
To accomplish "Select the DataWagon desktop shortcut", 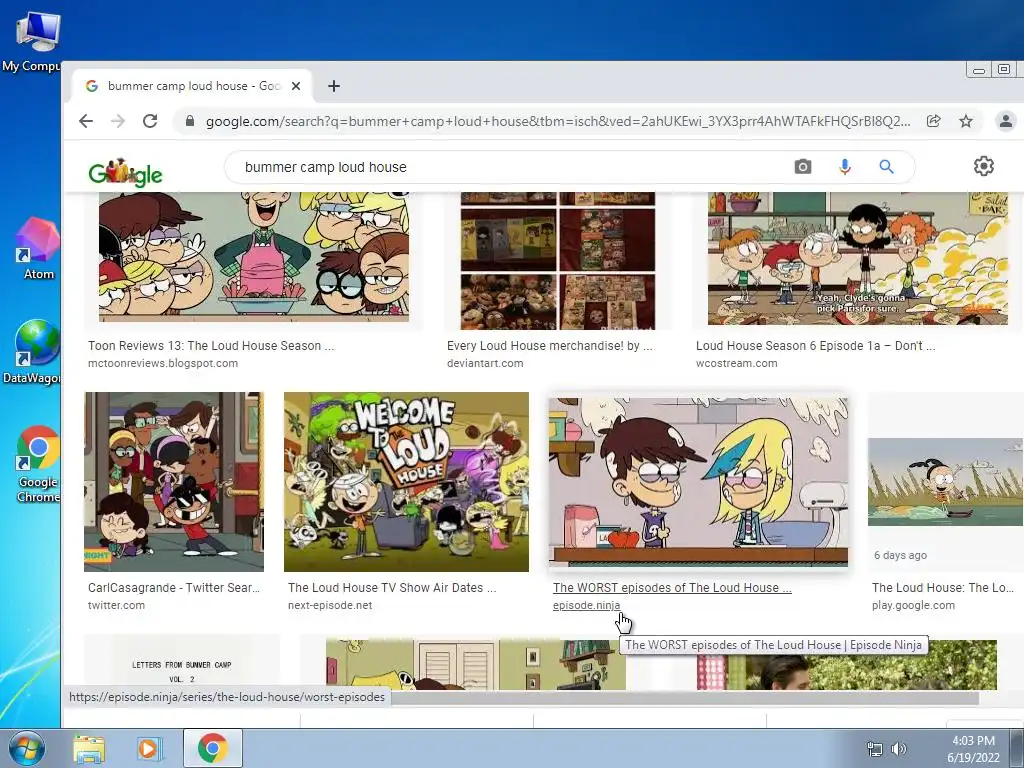I will pos(33,351).
